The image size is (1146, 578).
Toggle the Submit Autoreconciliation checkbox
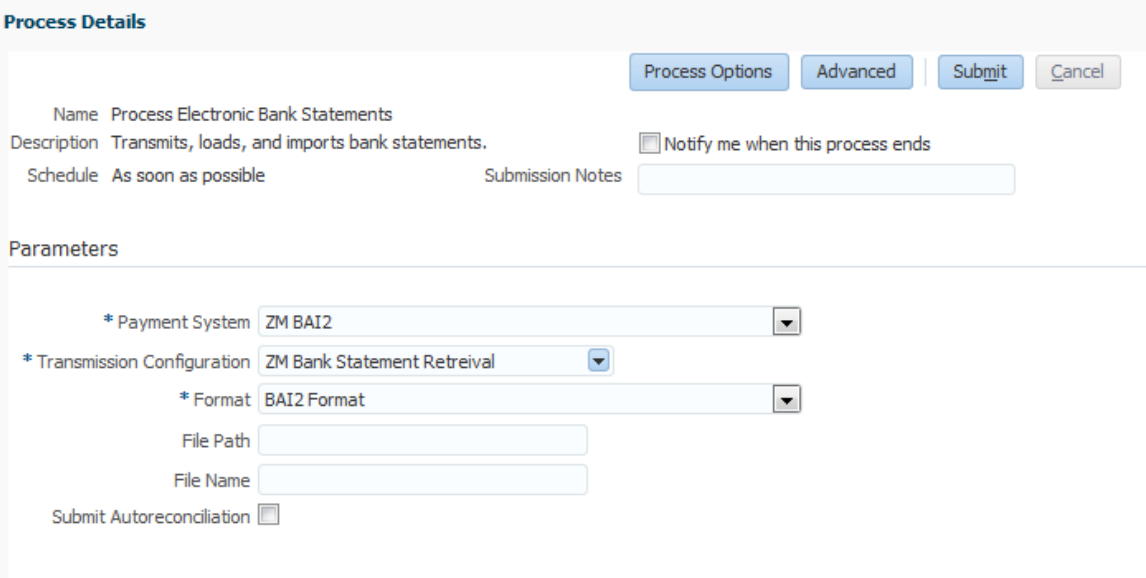pyautogui.click(x=267, y=516)
